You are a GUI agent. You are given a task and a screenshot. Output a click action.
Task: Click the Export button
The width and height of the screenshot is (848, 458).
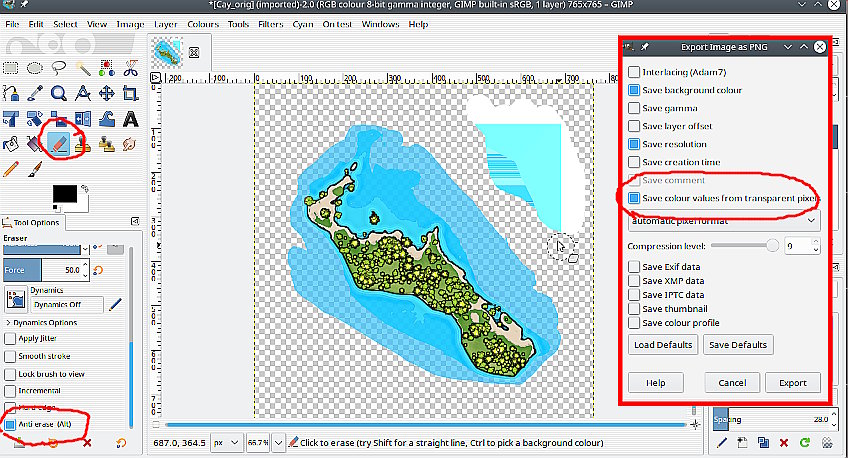click(793, 383)
